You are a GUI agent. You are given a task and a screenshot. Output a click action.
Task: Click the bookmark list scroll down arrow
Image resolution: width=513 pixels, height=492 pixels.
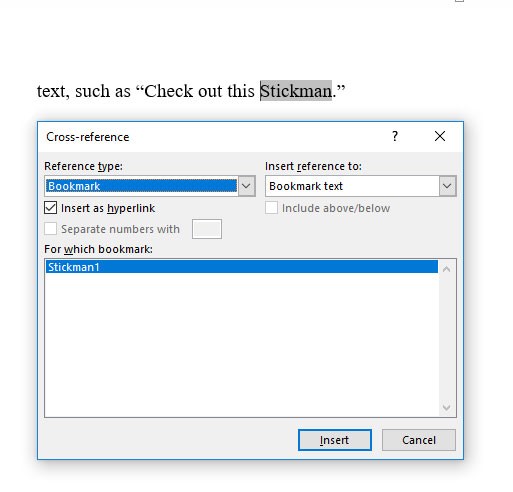pyautogui.click(x=447, y=407)
